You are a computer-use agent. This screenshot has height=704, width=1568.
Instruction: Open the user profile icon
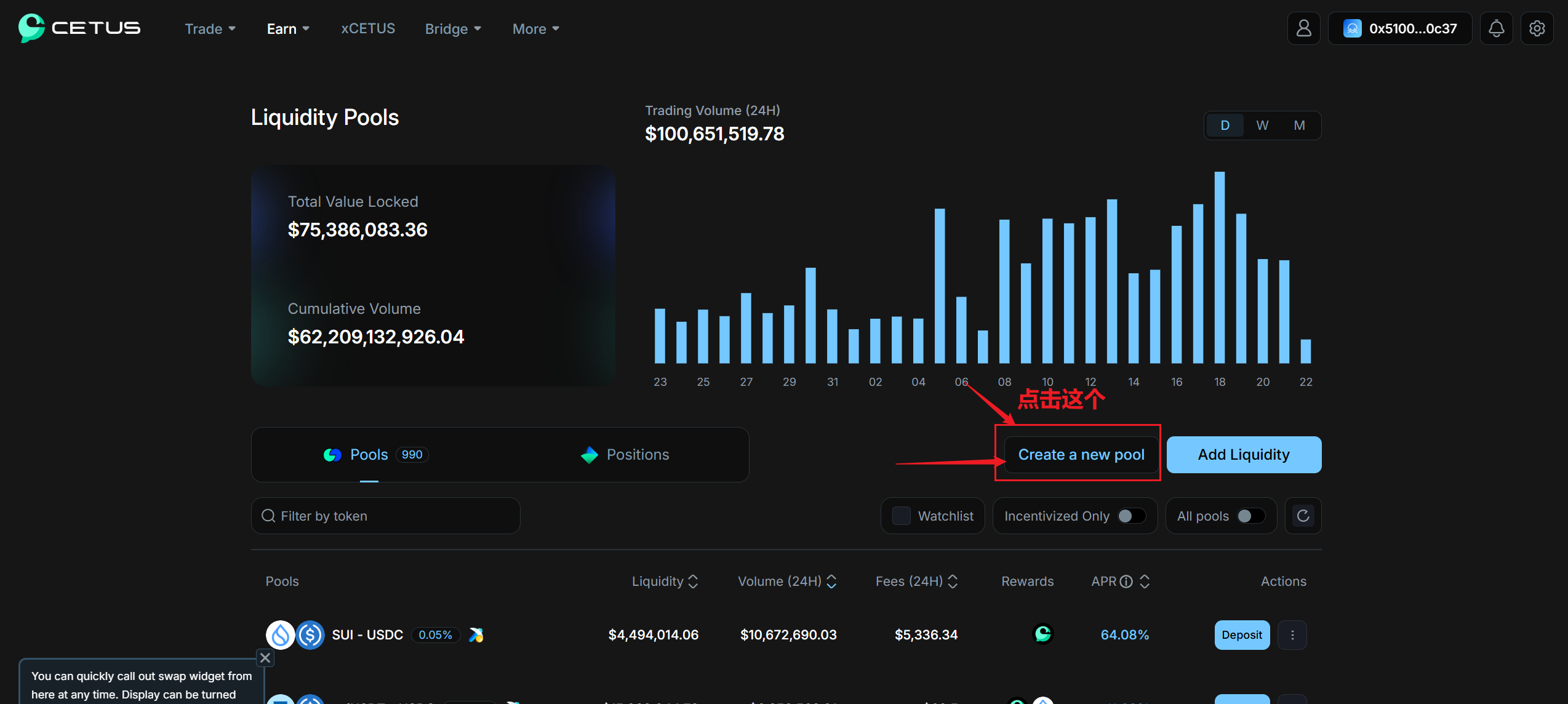coord(1303,28)
